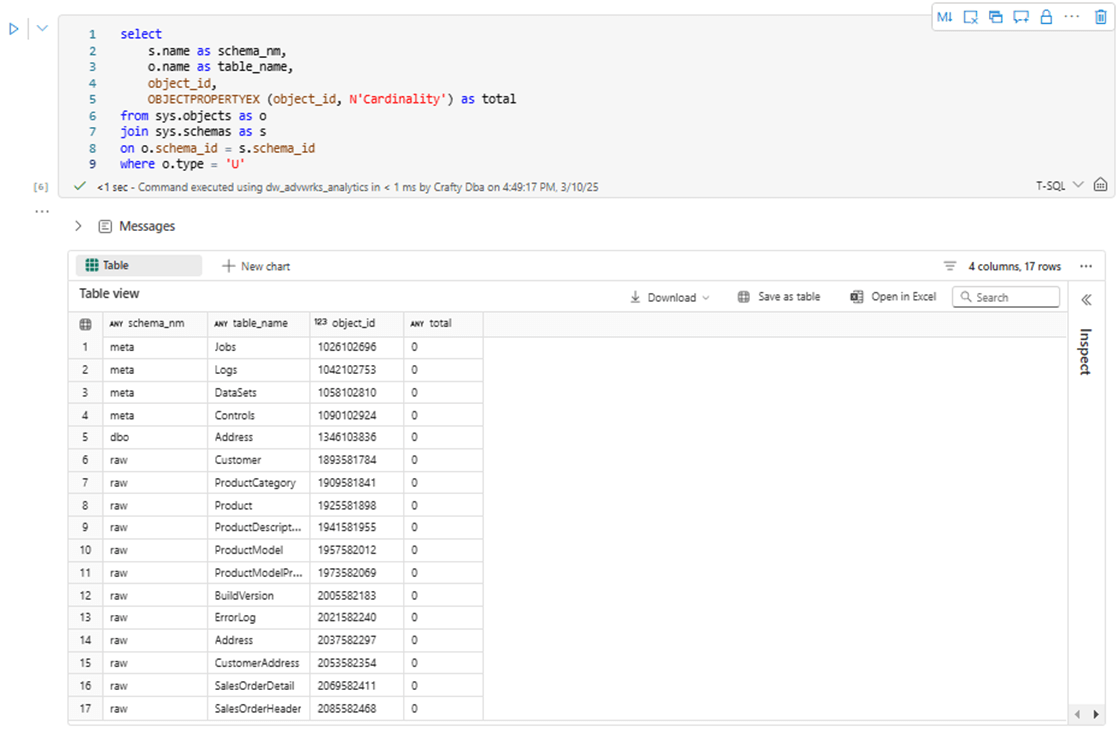The image size is (1118, 733).
Task: Expand the Messages section
Action: [79, 227]
